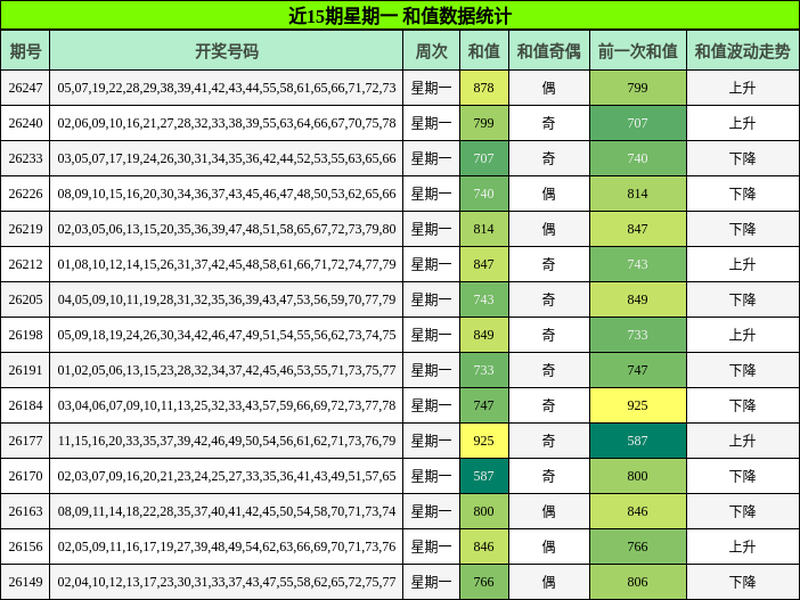Image resolution: width=800 pixels, height=600 pixels.
Task: Click the 星期一 cell in row 26247
Action: [431, 88]
